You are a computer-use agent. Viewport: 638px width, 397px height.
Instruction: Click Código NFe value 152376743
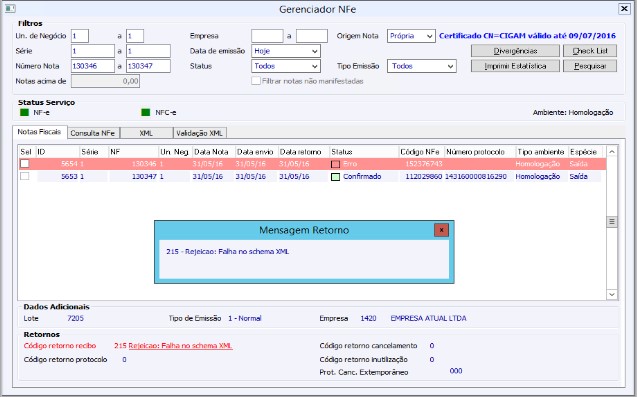424,164
